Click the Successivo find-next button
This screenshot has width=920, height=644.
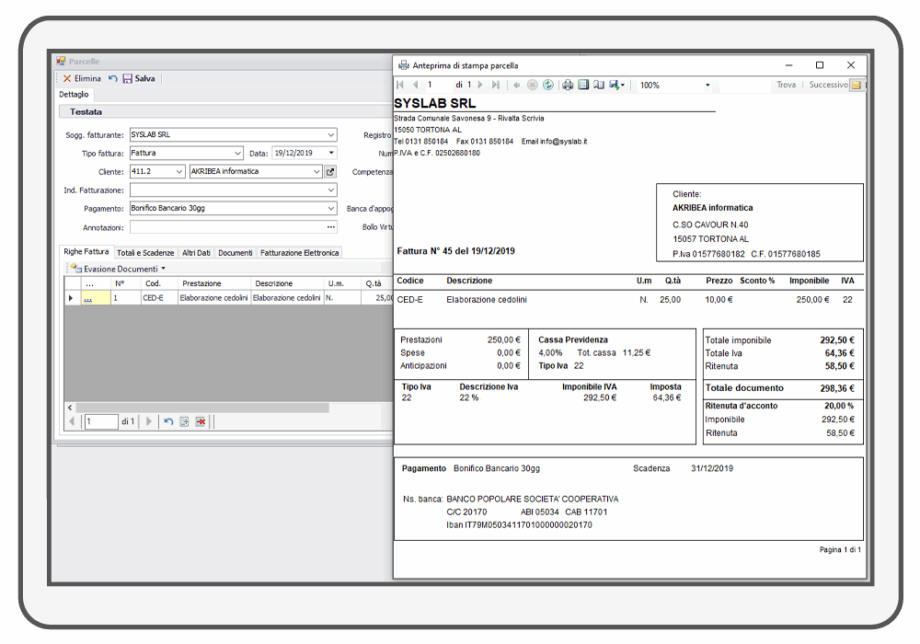[828, 85]
